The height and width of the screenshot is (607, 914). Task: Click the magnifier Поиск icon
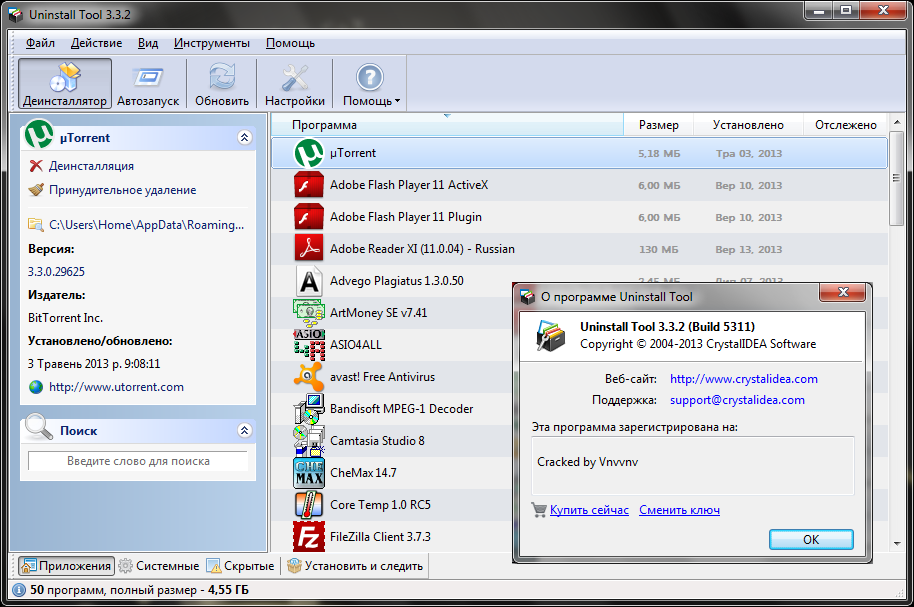38,426
